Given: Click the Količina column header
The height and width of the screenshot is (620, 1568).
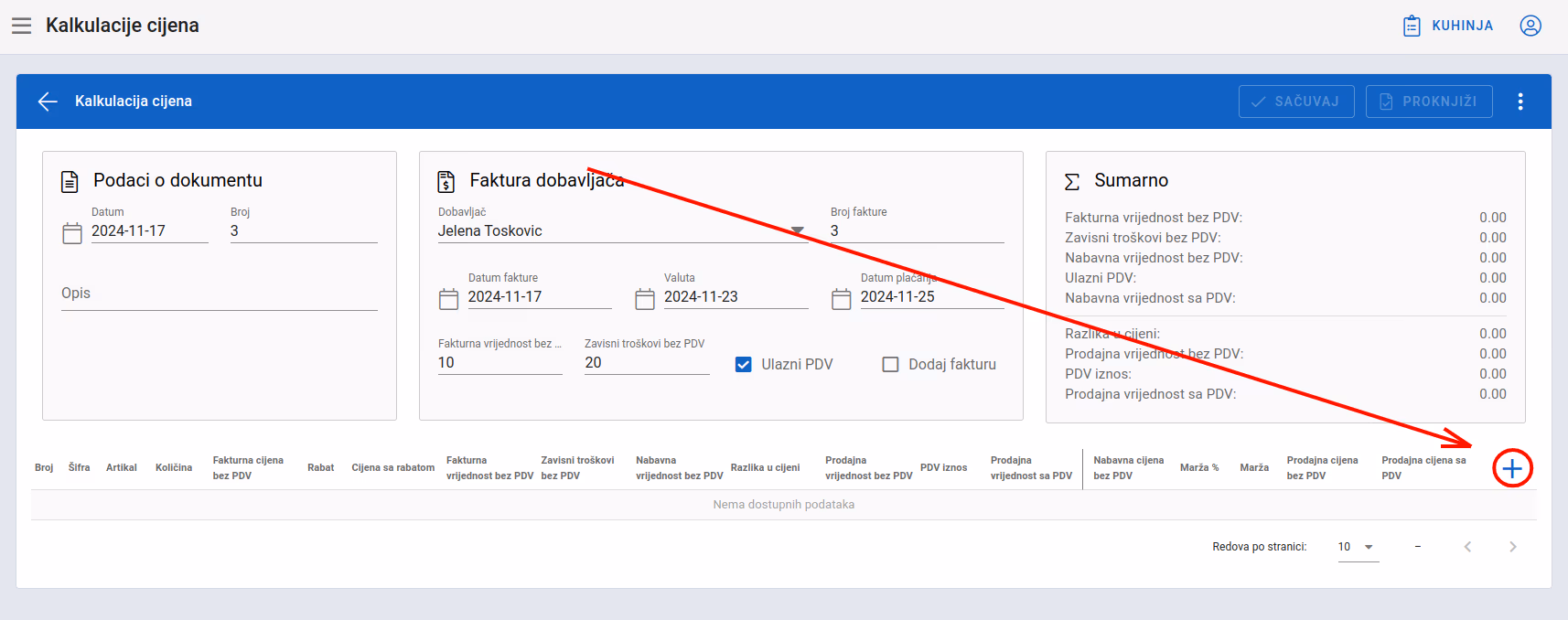Looking at the screenshot, I should [174, 467].
